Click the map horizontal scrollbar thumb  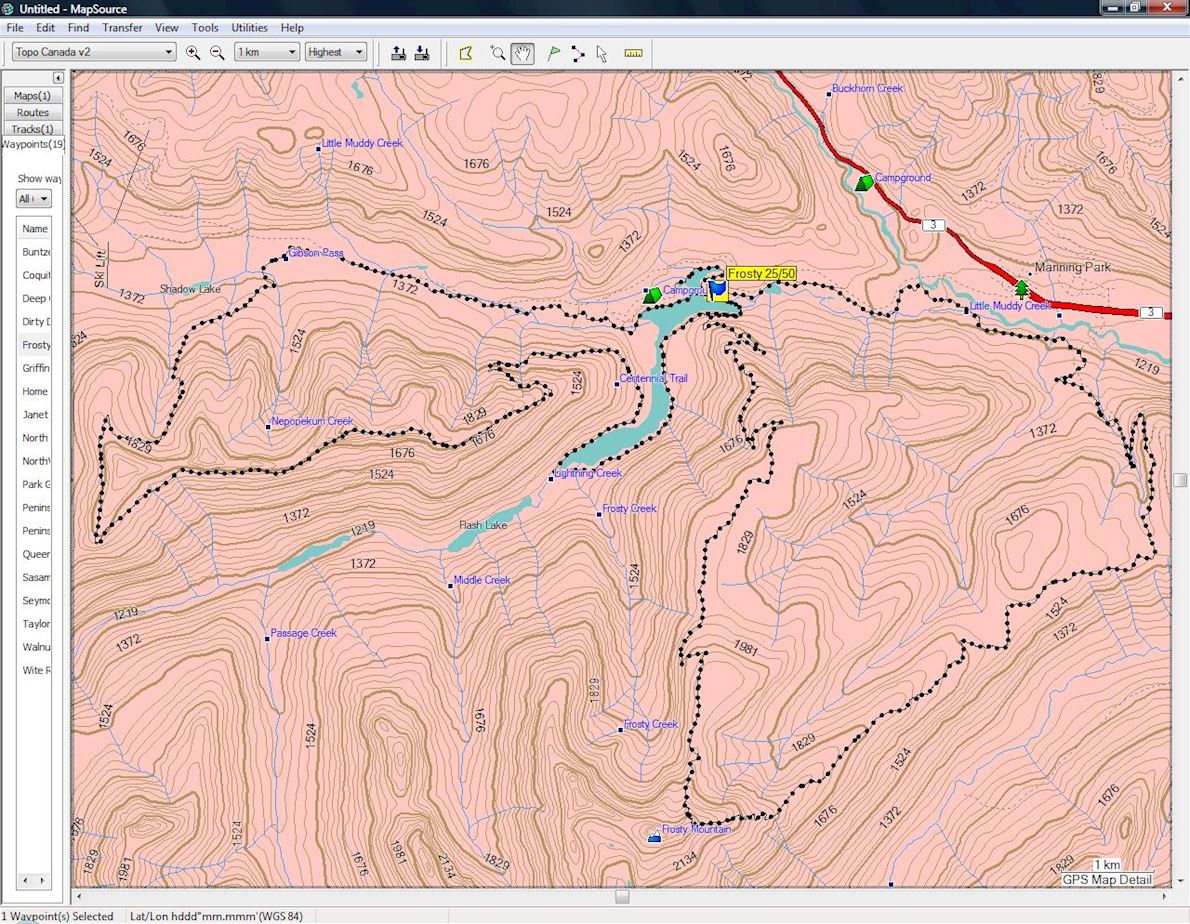(622, 897)
